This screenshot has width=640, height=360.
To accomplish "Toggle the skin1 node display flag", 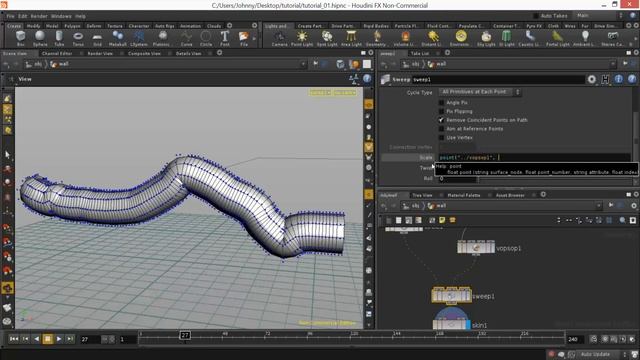I will pyautogui.click(x=468, y=325).
